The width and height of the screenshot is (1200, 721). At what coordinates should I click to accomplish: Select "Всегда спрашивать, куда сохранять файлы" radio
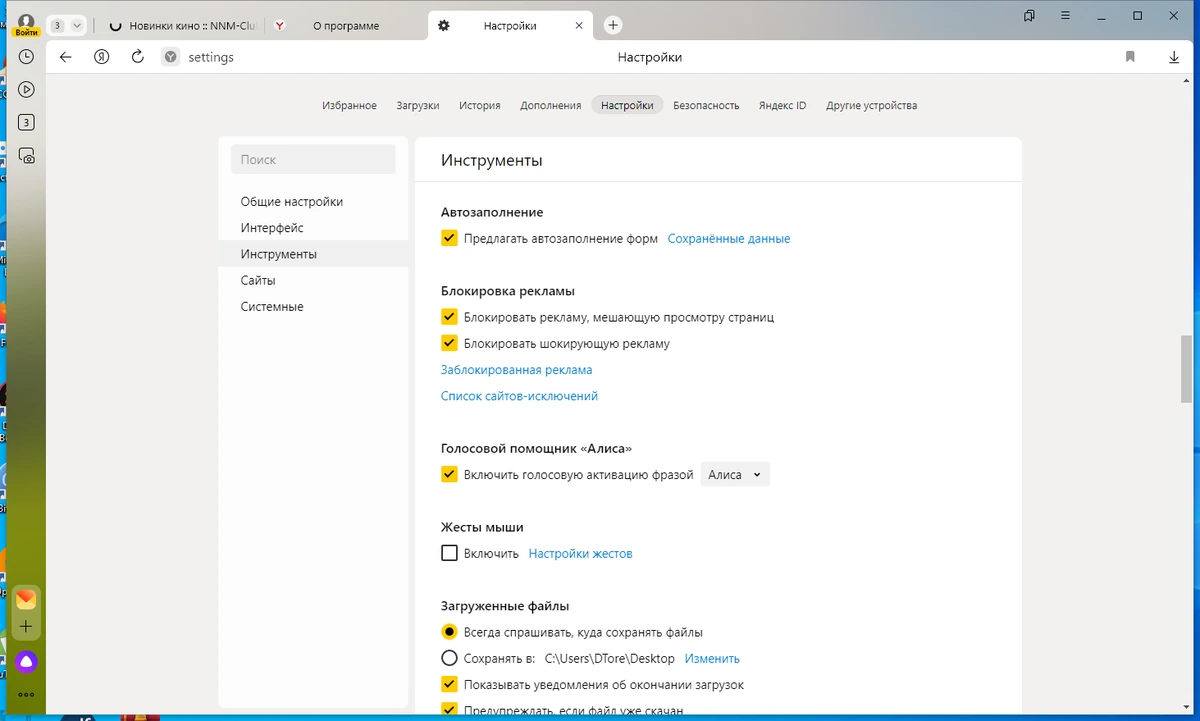(x=449, y=632)
